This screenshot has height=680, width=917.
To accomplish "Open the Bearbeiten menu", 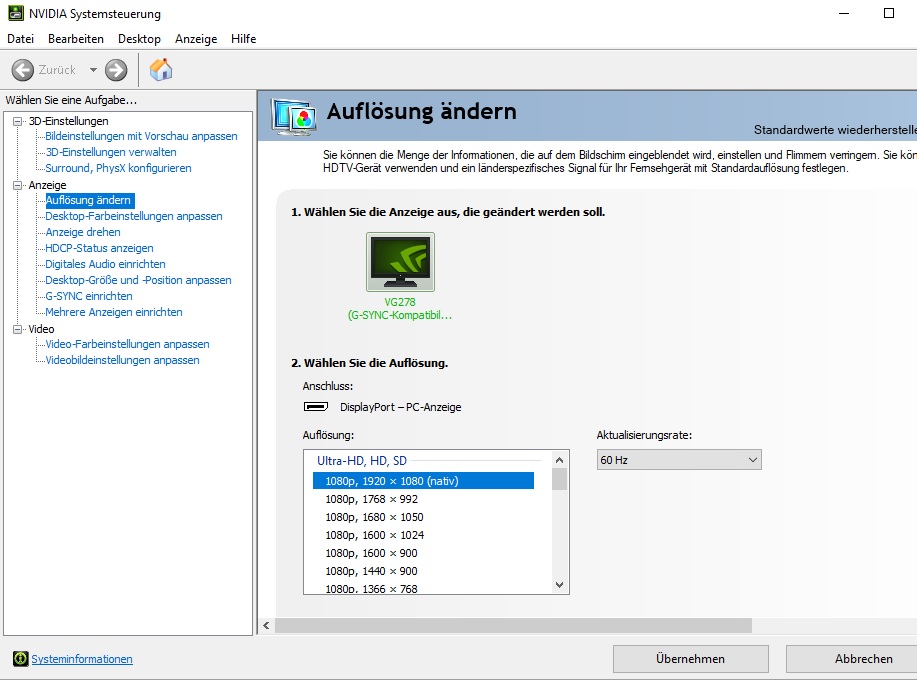I will (x=76, y=39).
